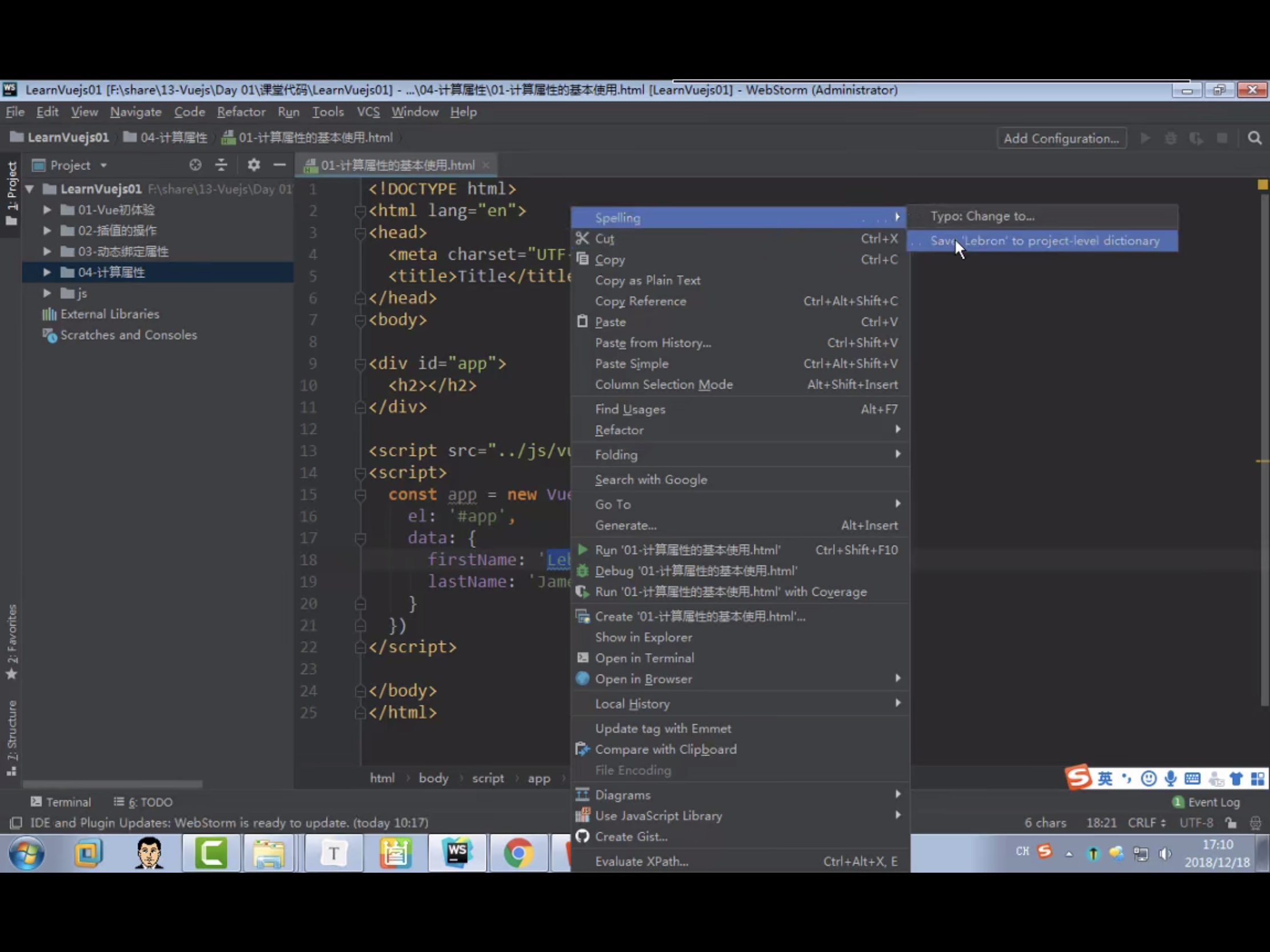Click the collapse all icon in Project panel
1270x952 pixels.
(221, 166)
